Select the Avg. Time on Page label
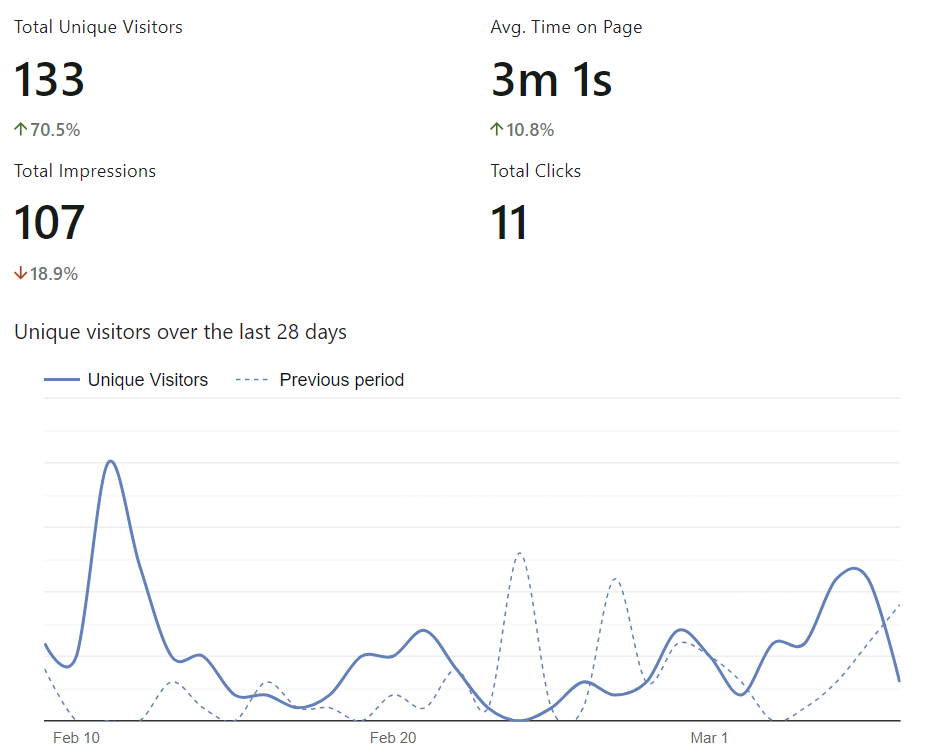Viewport: 942px width, 754px height. point(566,27)
